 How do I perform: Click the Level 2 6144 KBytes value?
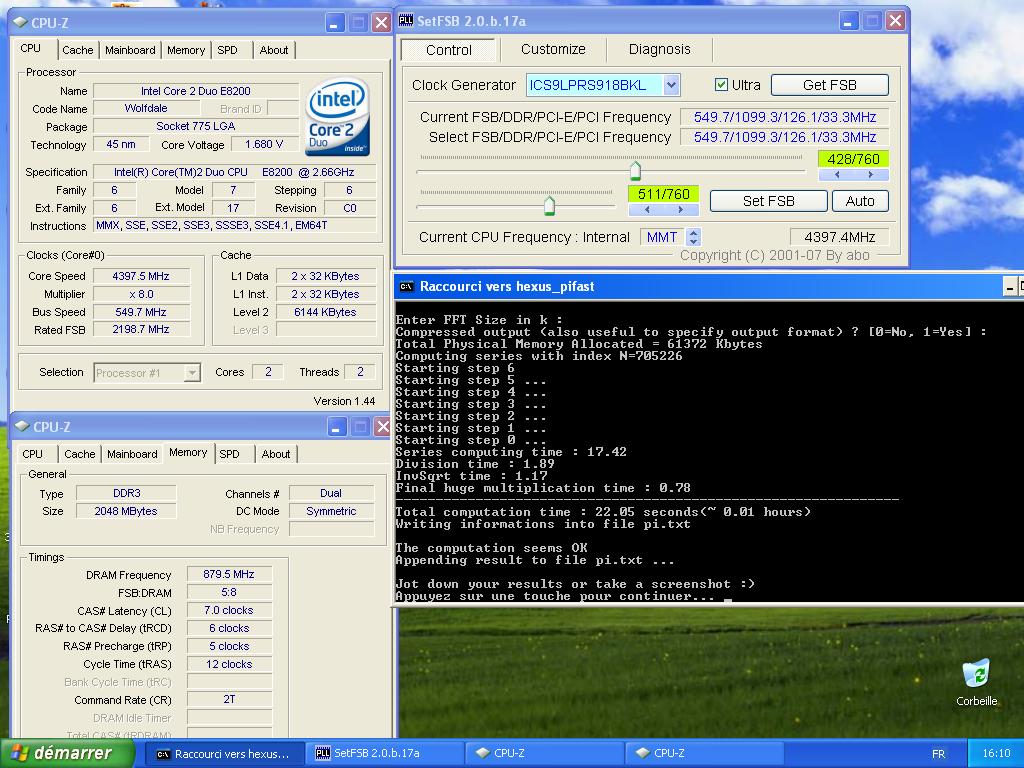[x=325, y=312]
